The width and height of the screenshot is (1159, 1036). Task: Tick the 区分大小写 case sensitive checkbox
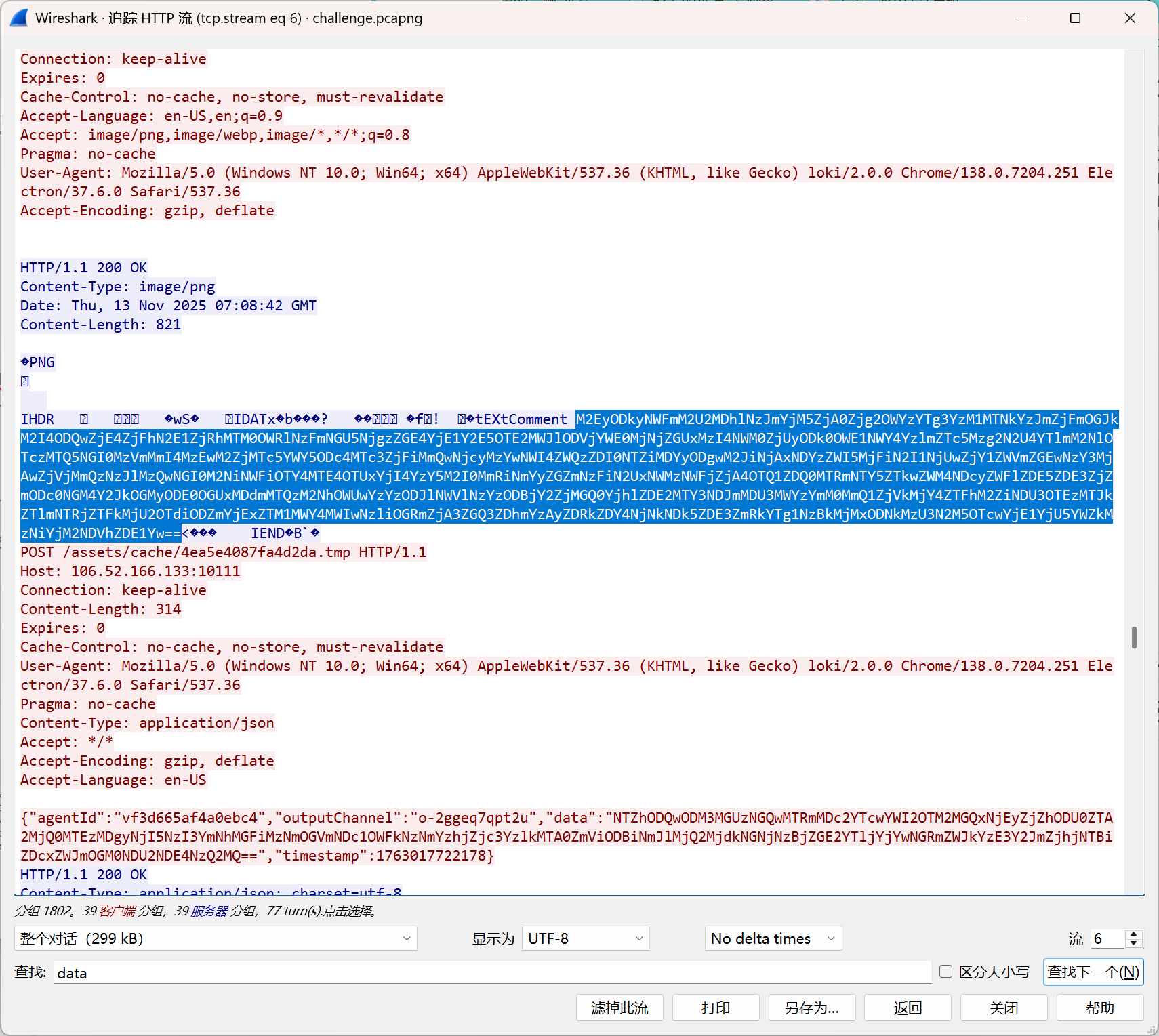(945, 972)
